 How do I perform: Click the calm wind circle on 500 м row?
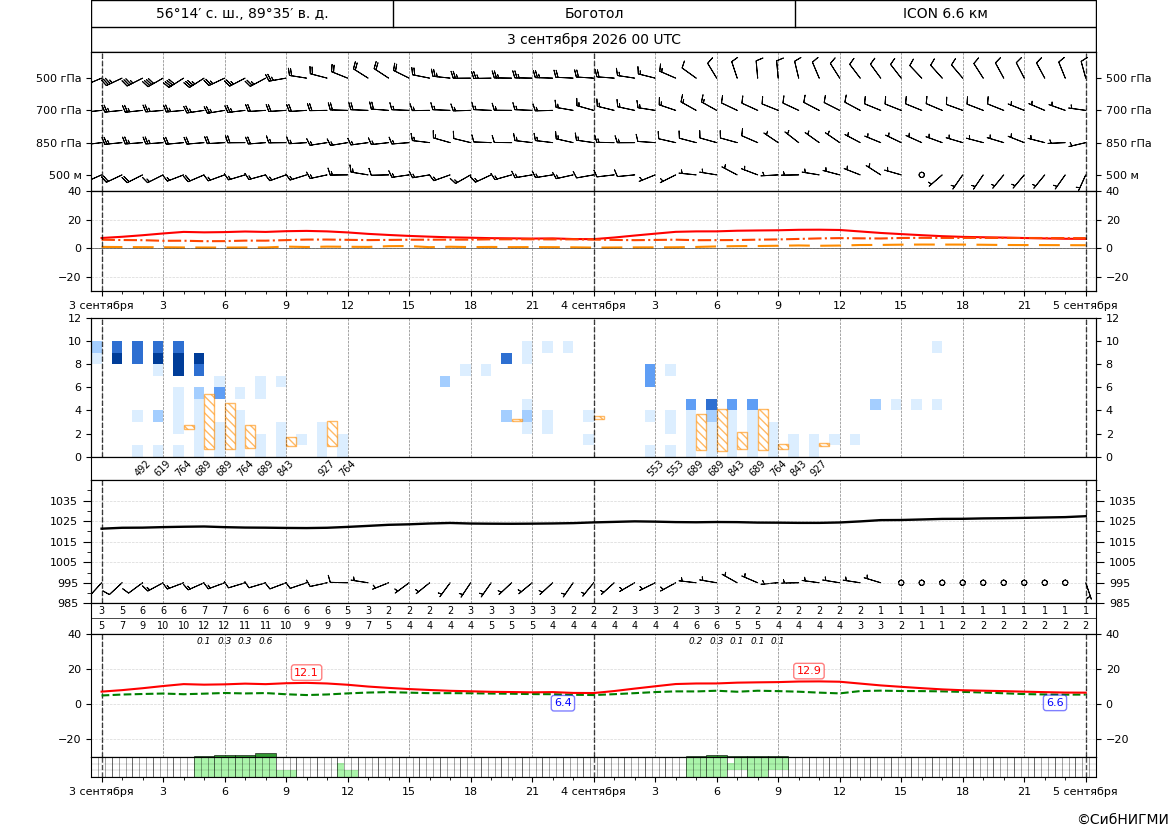click(921, 175)
